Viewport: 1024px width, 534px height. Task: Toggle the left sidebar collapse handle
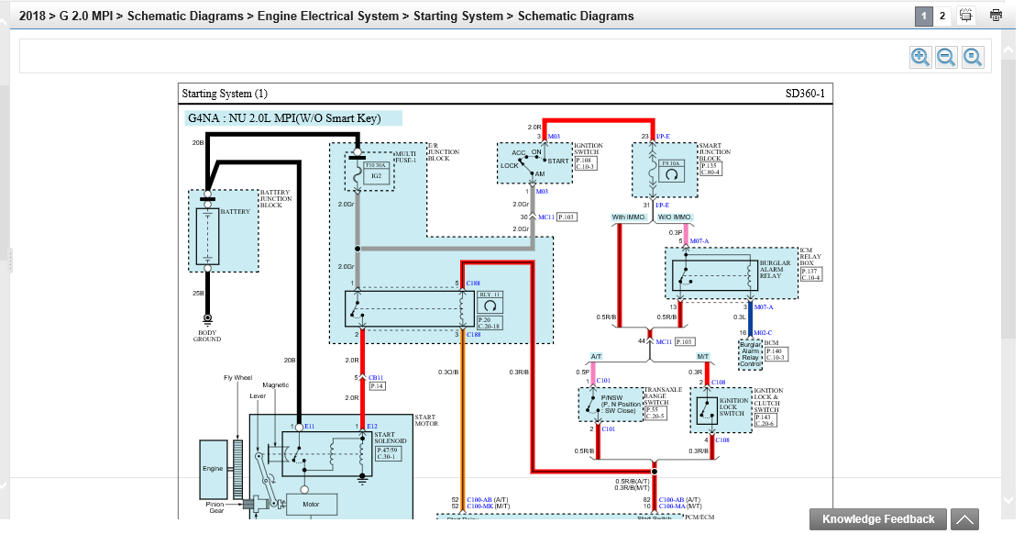9,260
